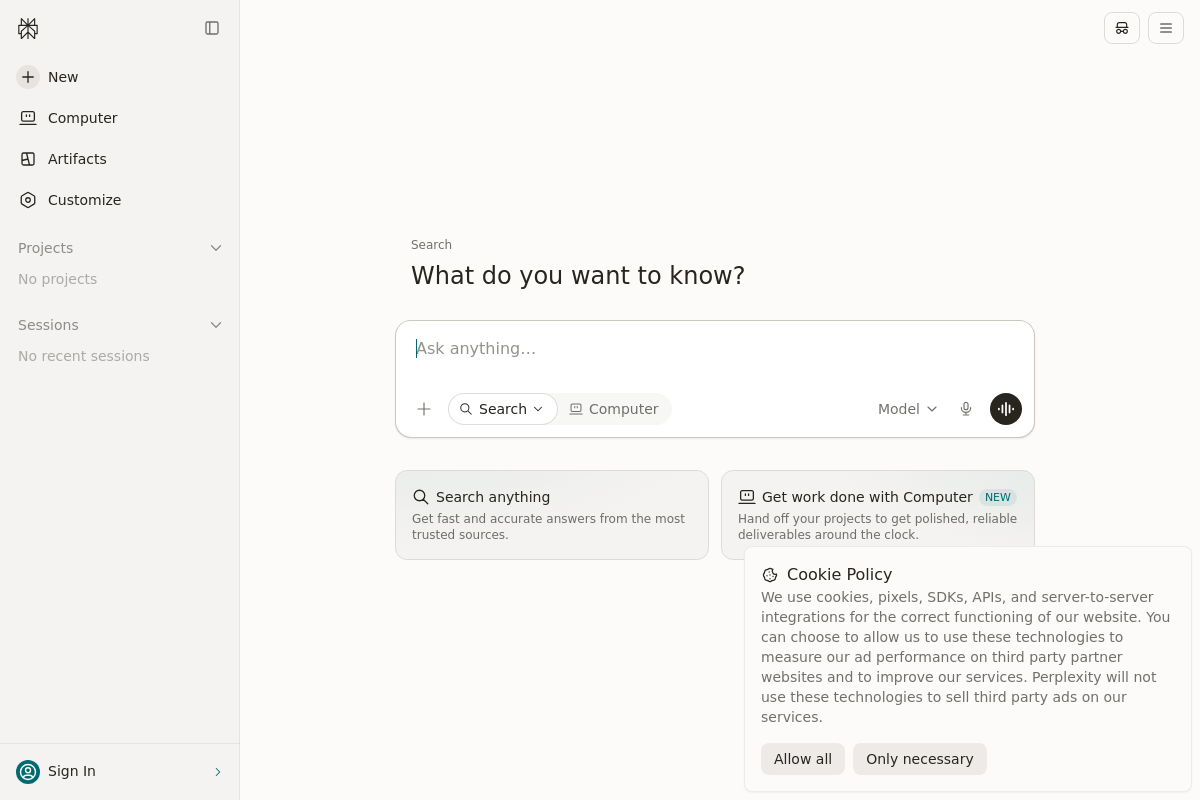Click the NEW badge on Computer card

pos(998,497)
